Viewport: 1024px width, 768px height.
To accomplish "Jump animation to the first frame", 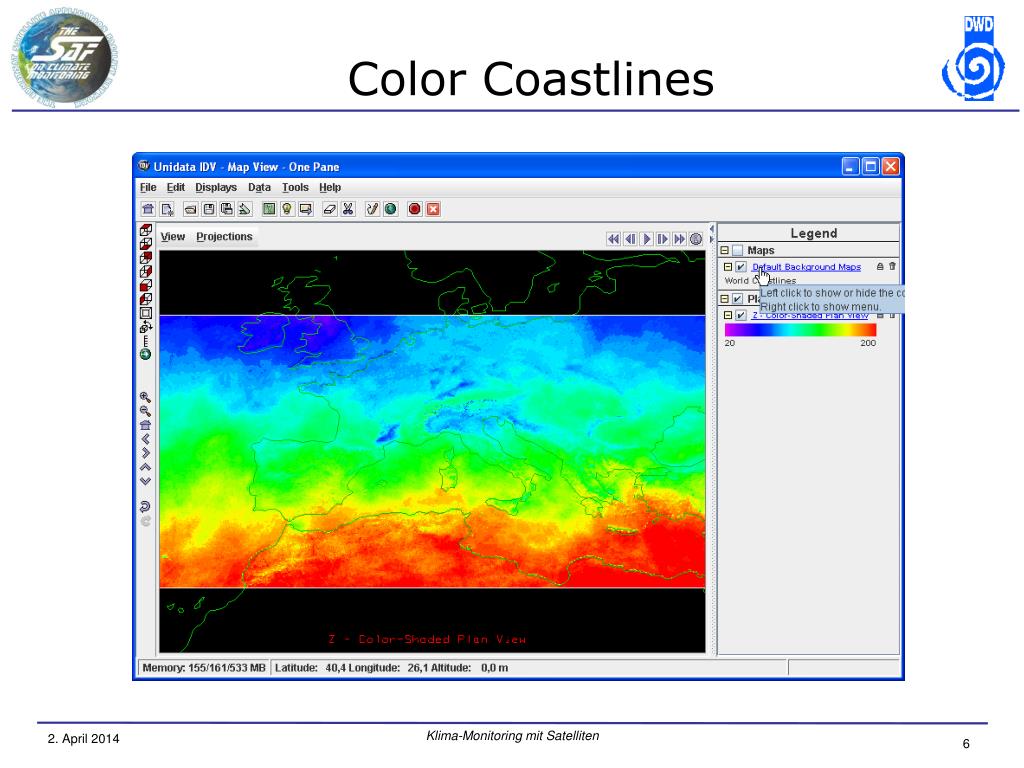I will click(x=613, y=239).
